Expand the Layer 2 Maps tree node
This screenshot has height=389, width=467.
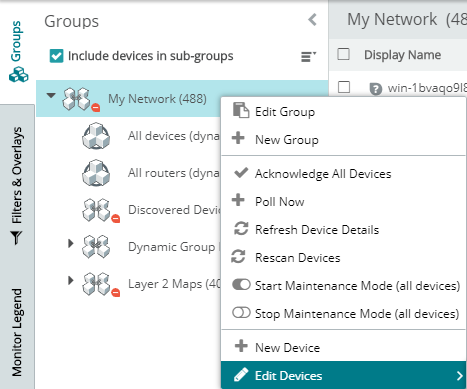(x=70, y=280)
